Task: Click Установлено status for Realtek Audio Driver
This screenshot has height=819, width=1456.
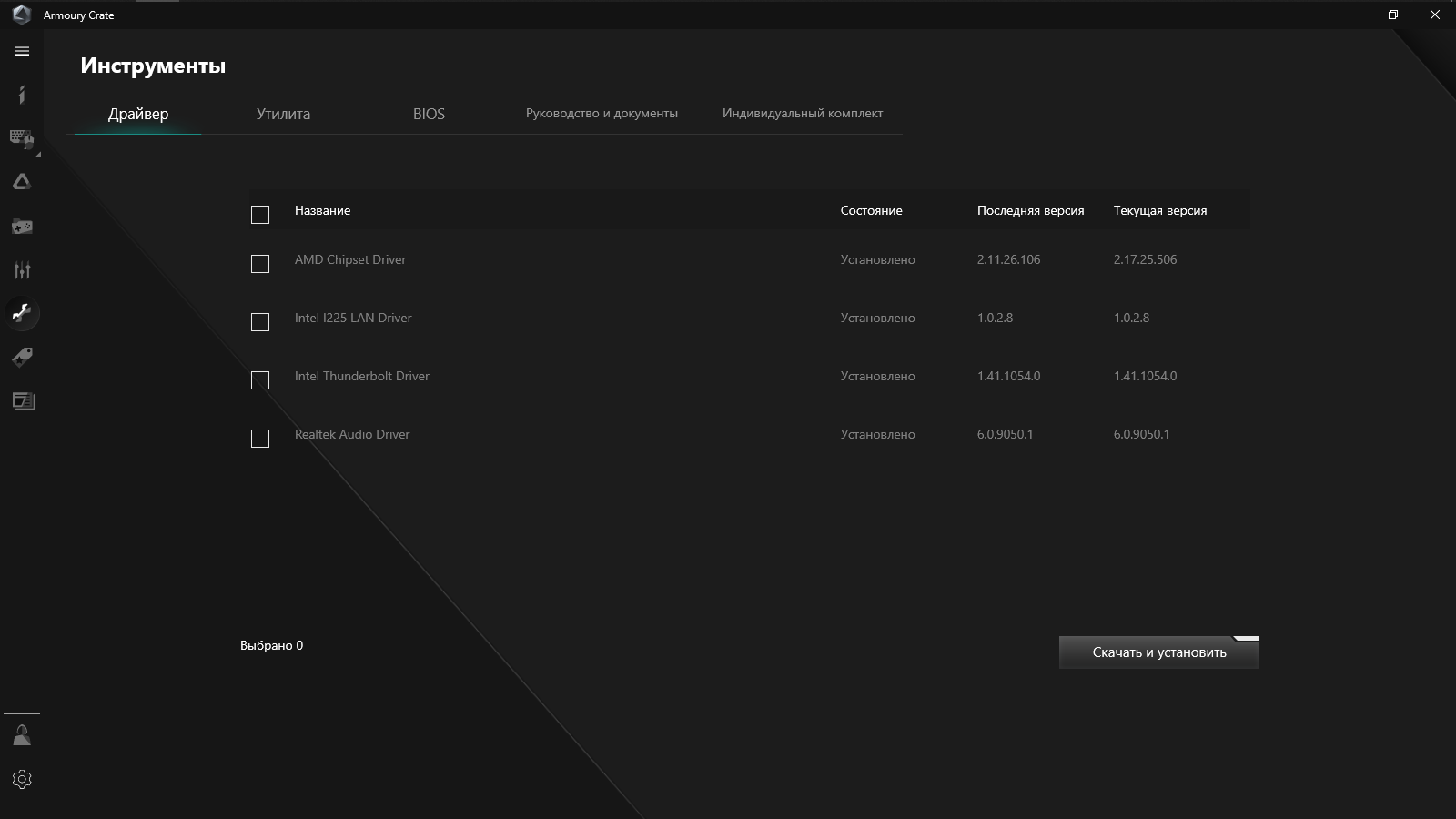Action: tap(877, 434)
